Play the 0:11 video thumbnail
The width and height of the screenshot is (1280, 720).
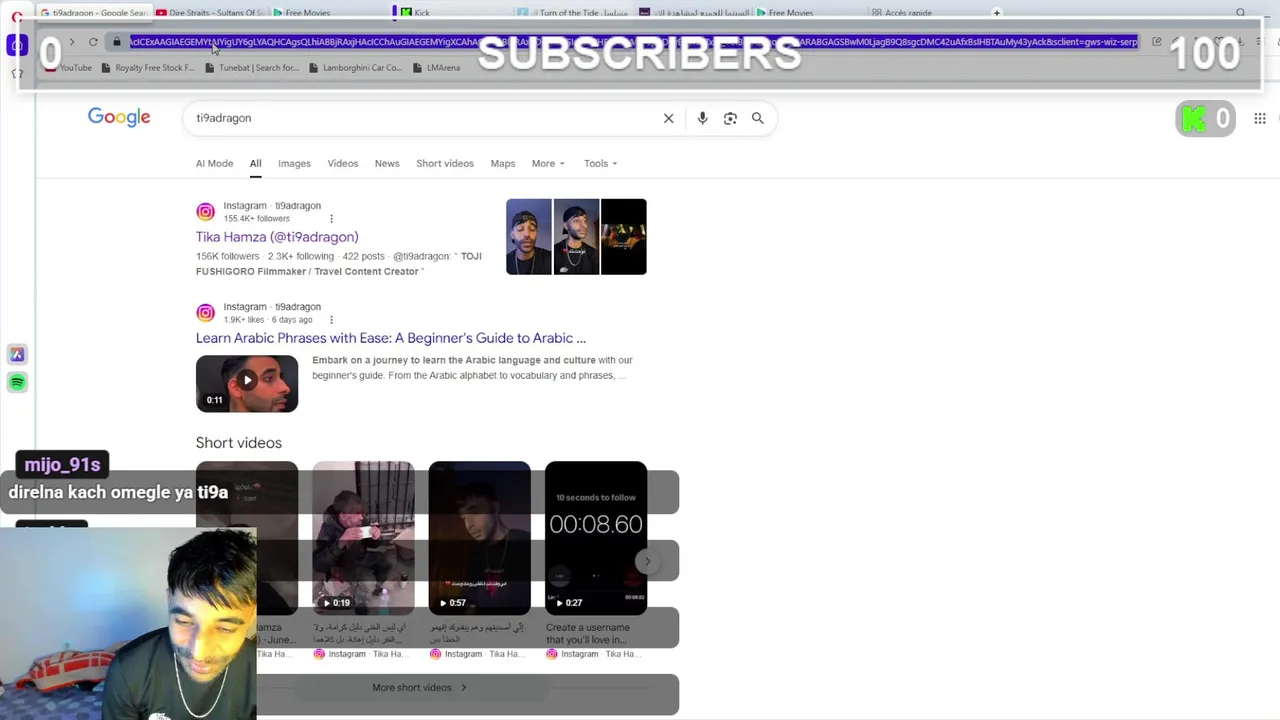pyautogui.click(x=247, y=383)
